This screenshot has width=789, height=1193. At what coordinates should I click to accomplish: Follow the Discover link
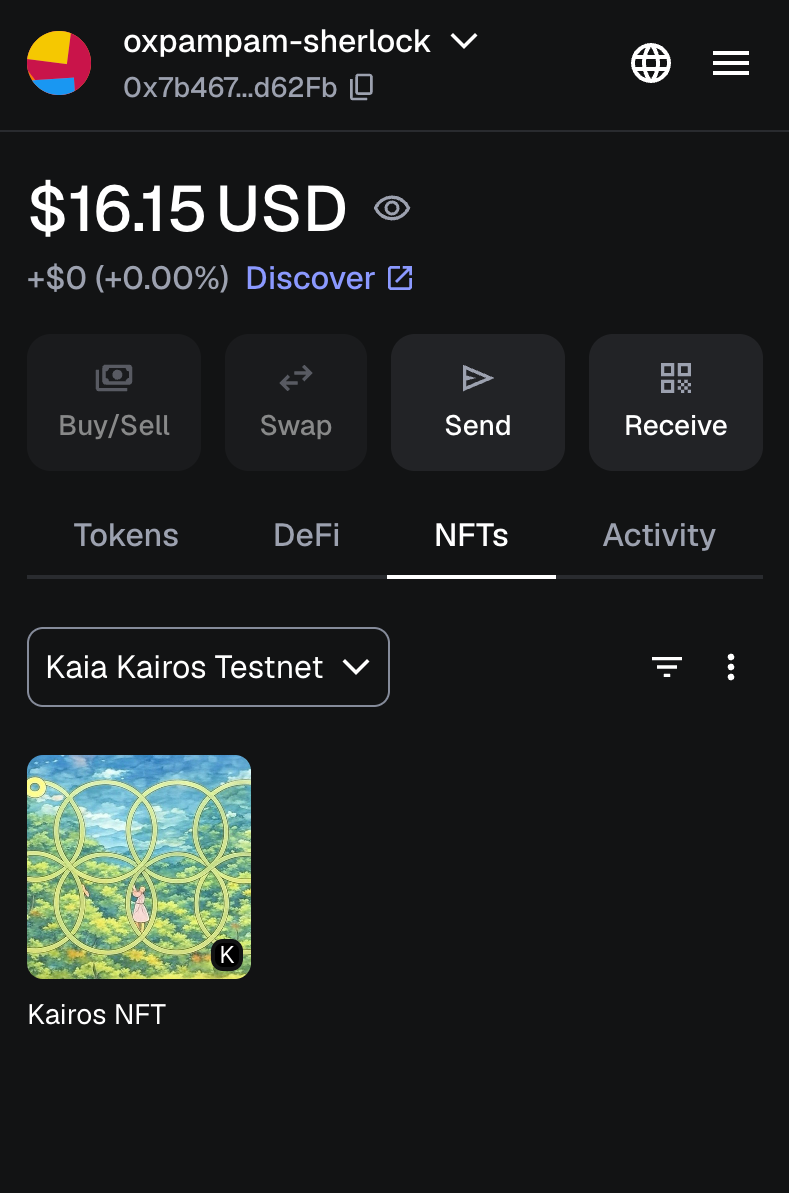click(310, 278)
